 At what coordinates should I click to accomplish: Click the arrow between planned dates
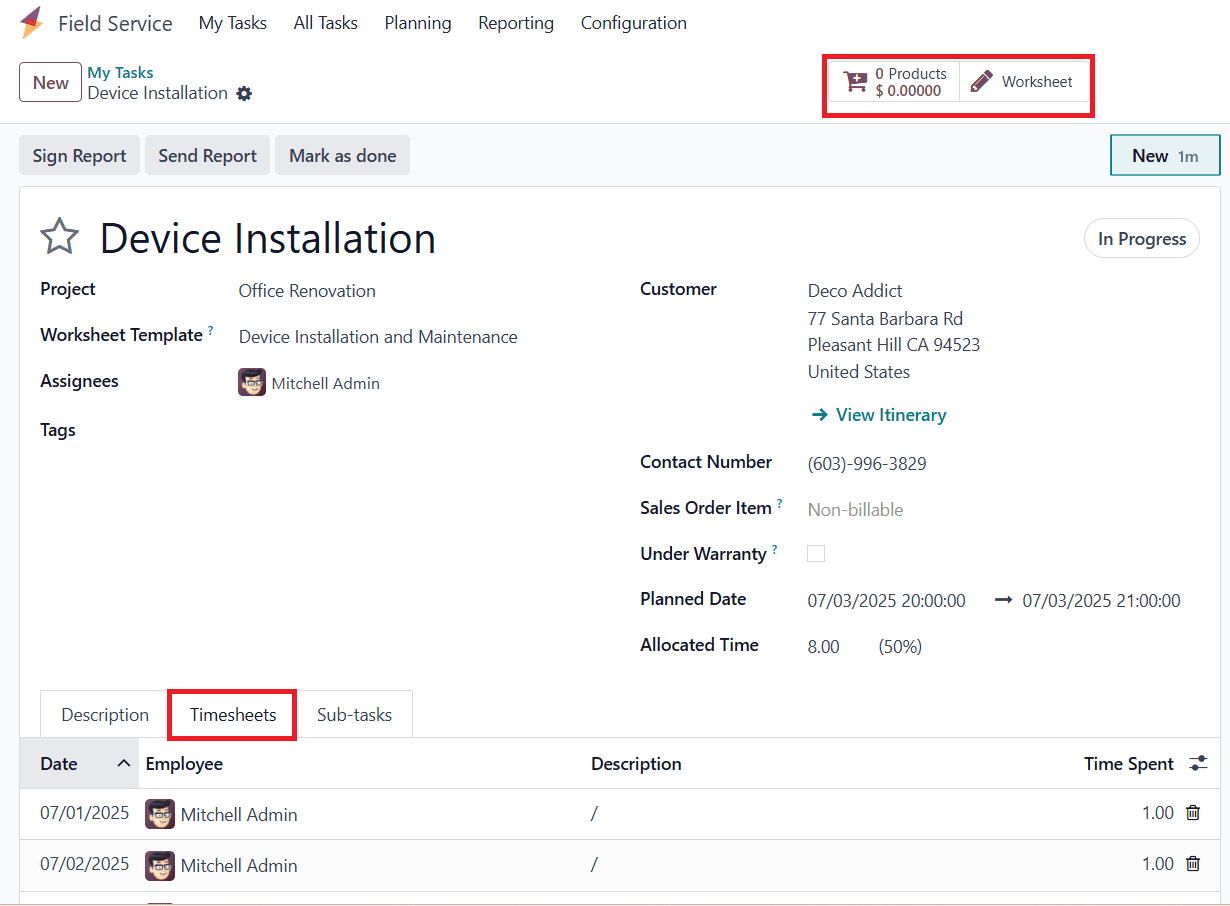click(x=1004, y=601)
